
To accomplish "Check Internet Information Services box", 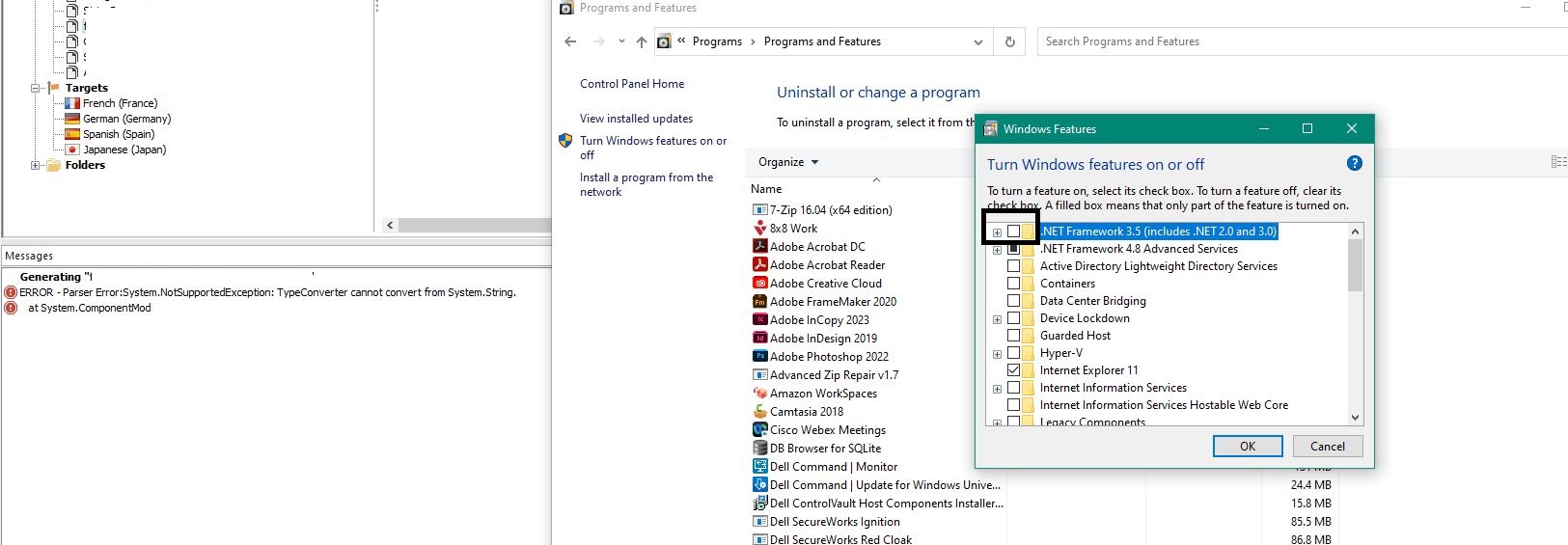I will (1013, 388).
